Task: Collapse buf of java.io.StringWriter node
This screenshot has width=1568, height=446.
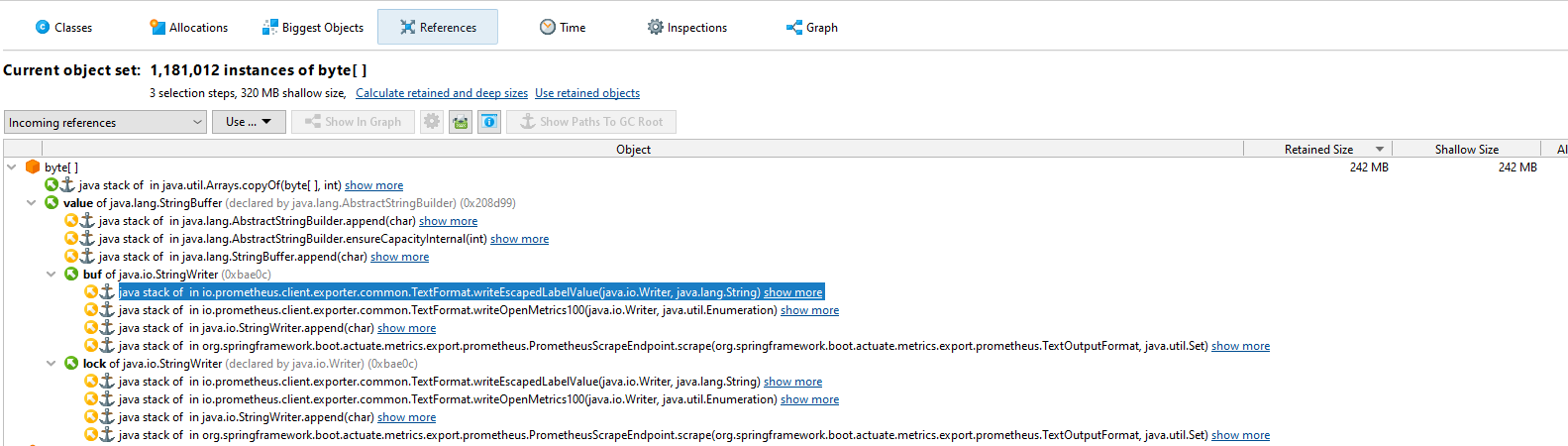Action: (52, 275)
